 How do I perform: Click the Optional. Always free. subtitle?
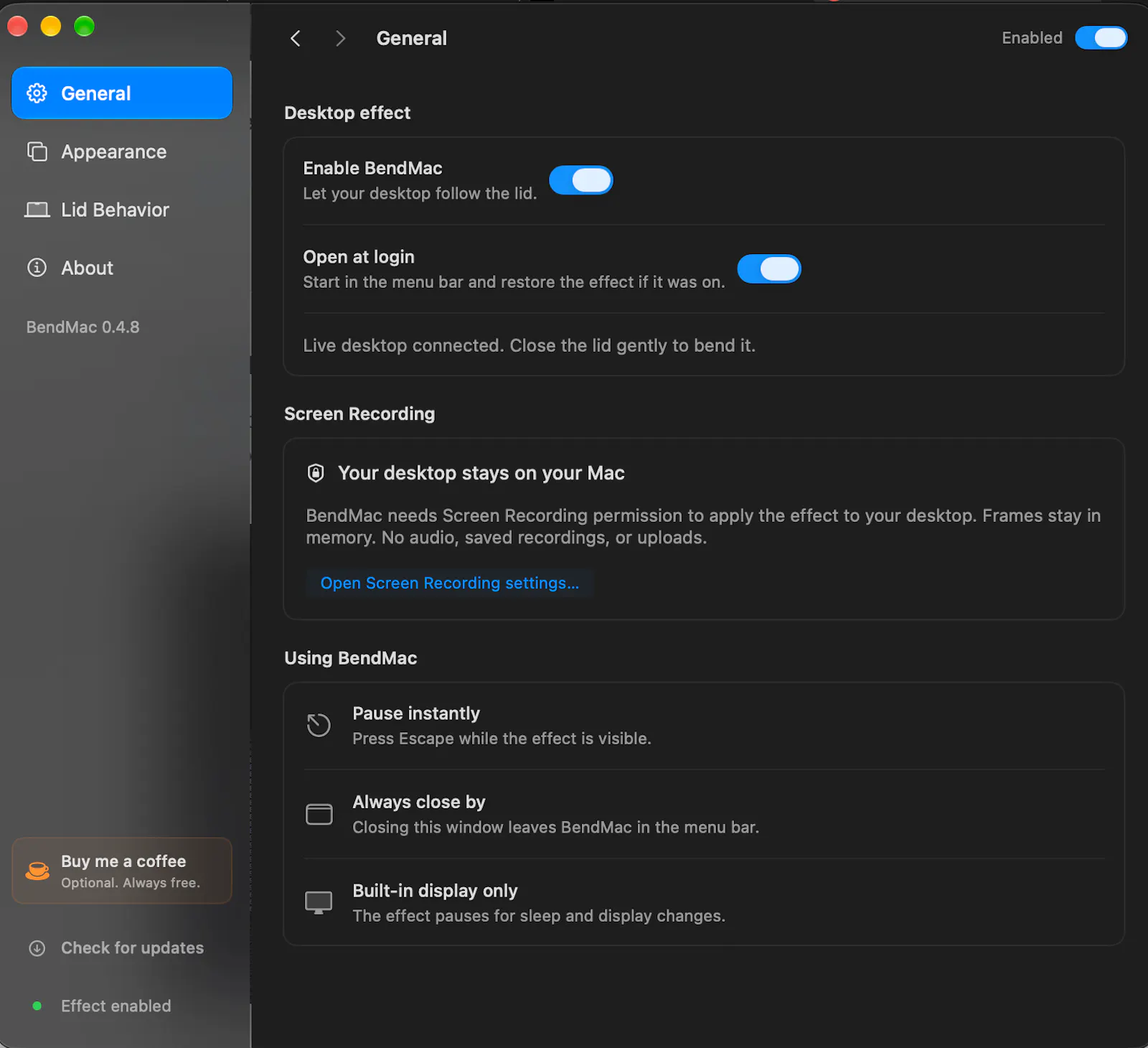tap(131, 883)
